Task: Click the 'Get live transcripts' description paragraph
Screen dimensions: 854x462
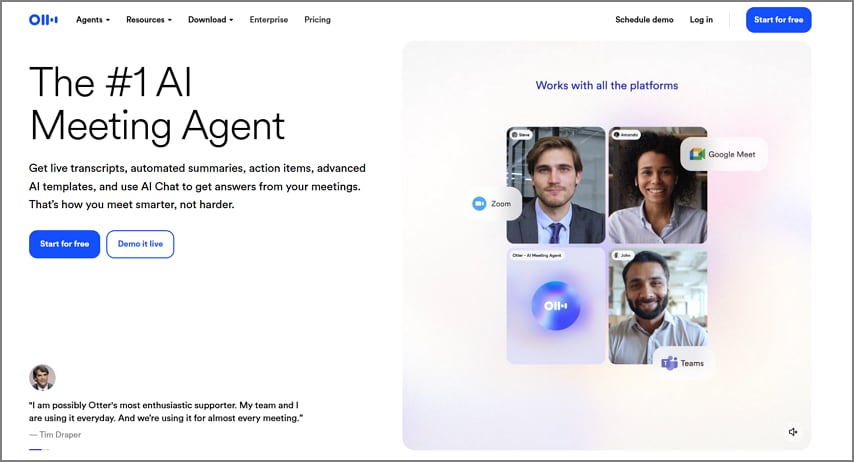Action: 197,186
